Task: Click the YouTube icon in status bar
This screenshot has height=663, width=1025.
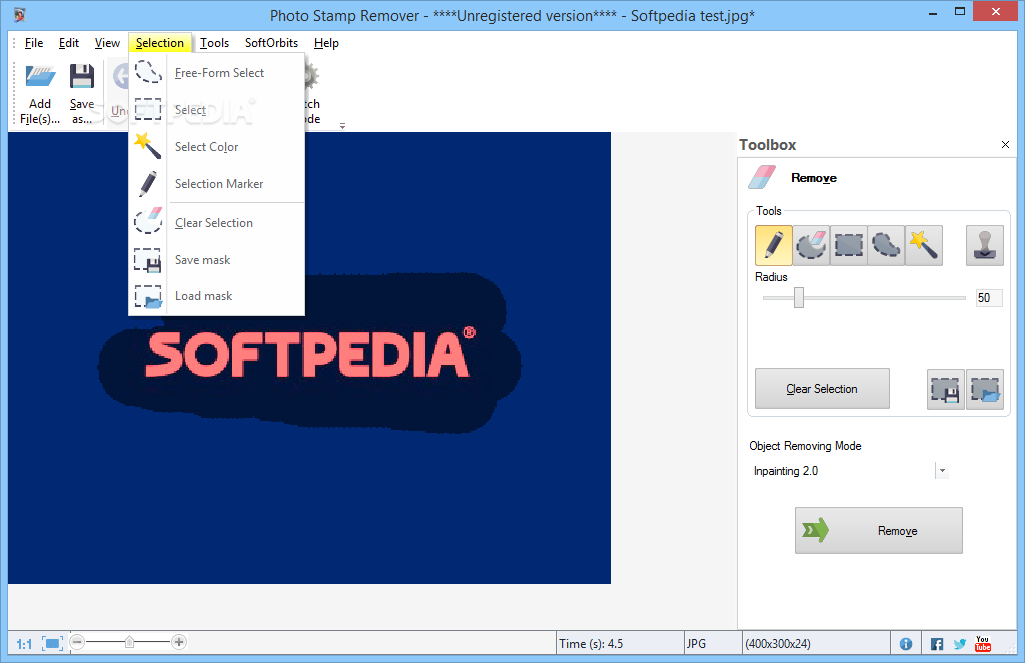Action: pyautogui.click(x=983, y=643)
